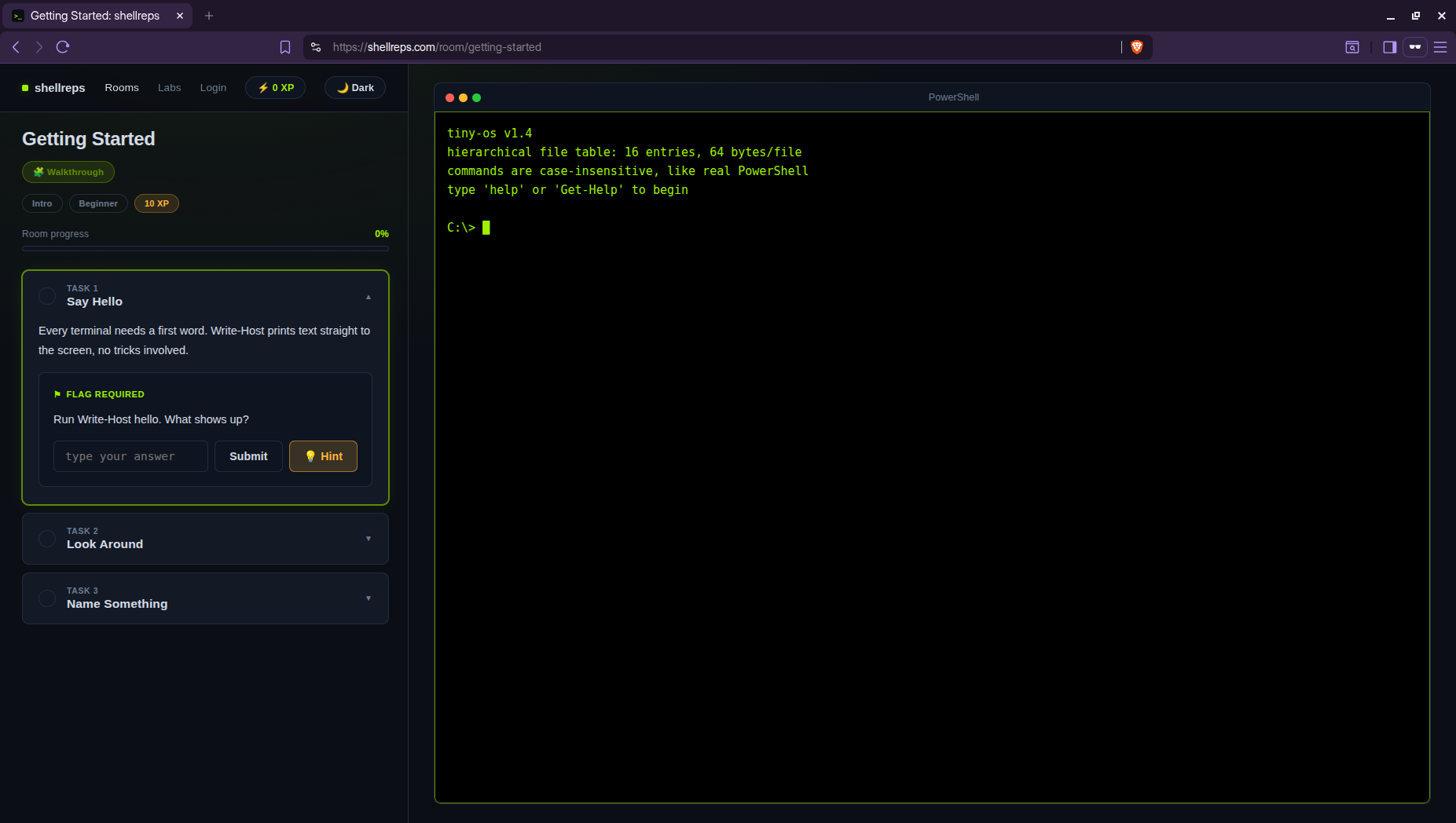1456x823 pixels.
Task: Open the Brave Shields lion icon
Action: tap(1136, 47)
